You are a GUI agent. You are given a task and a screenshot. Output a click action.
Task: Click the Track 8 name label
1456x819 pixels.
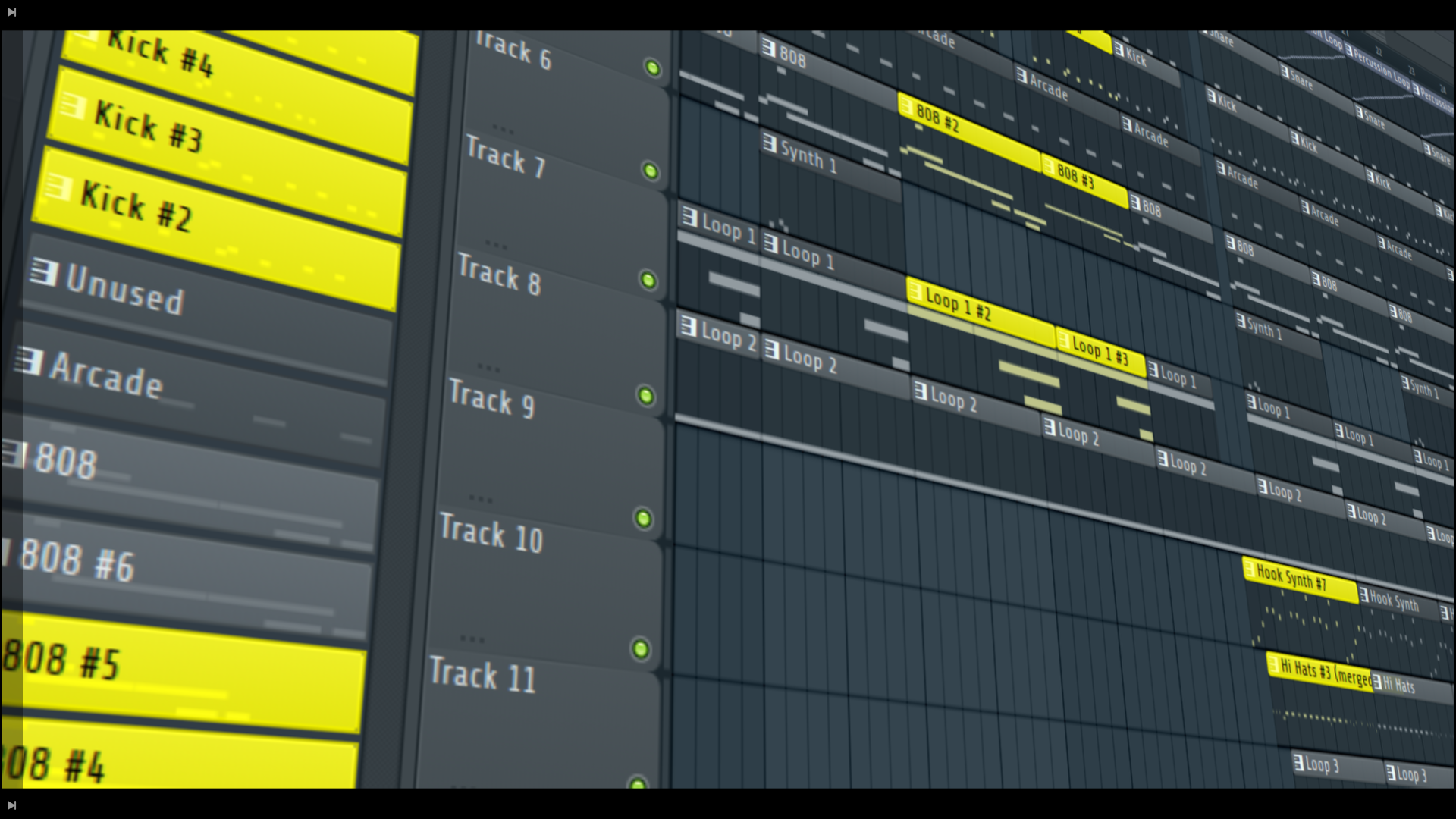(500, 274)
